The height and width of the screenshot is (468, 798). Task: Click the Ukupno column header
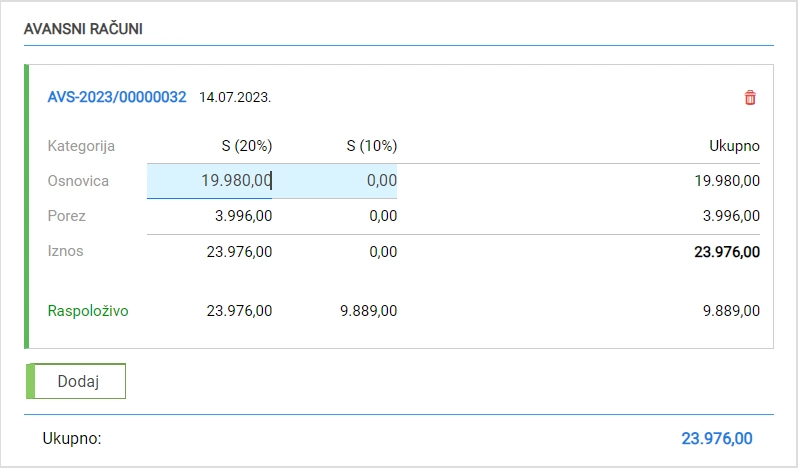click(734, 146)
